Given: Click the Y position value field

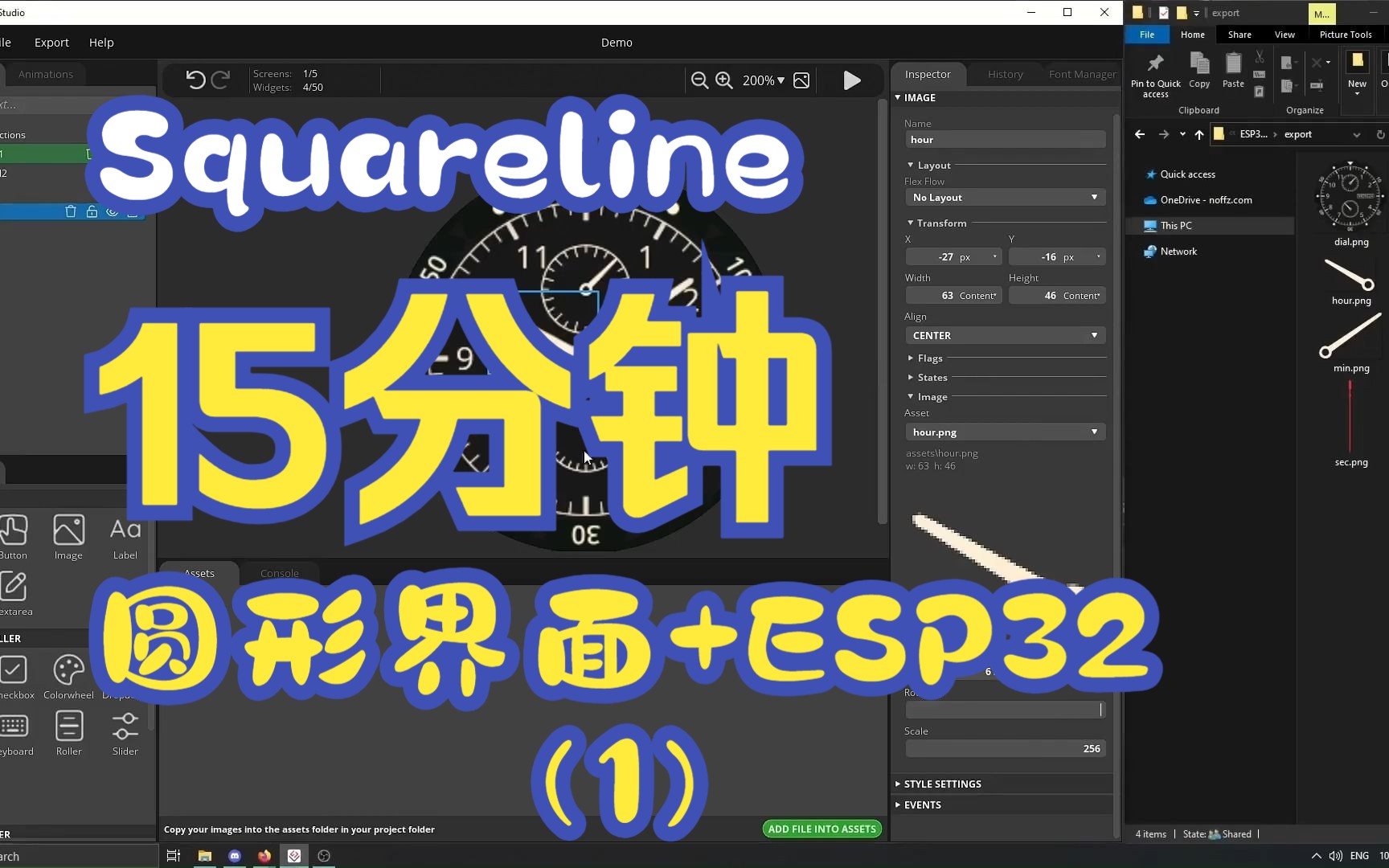Looking at the screenshot, I should [1057, 257].
